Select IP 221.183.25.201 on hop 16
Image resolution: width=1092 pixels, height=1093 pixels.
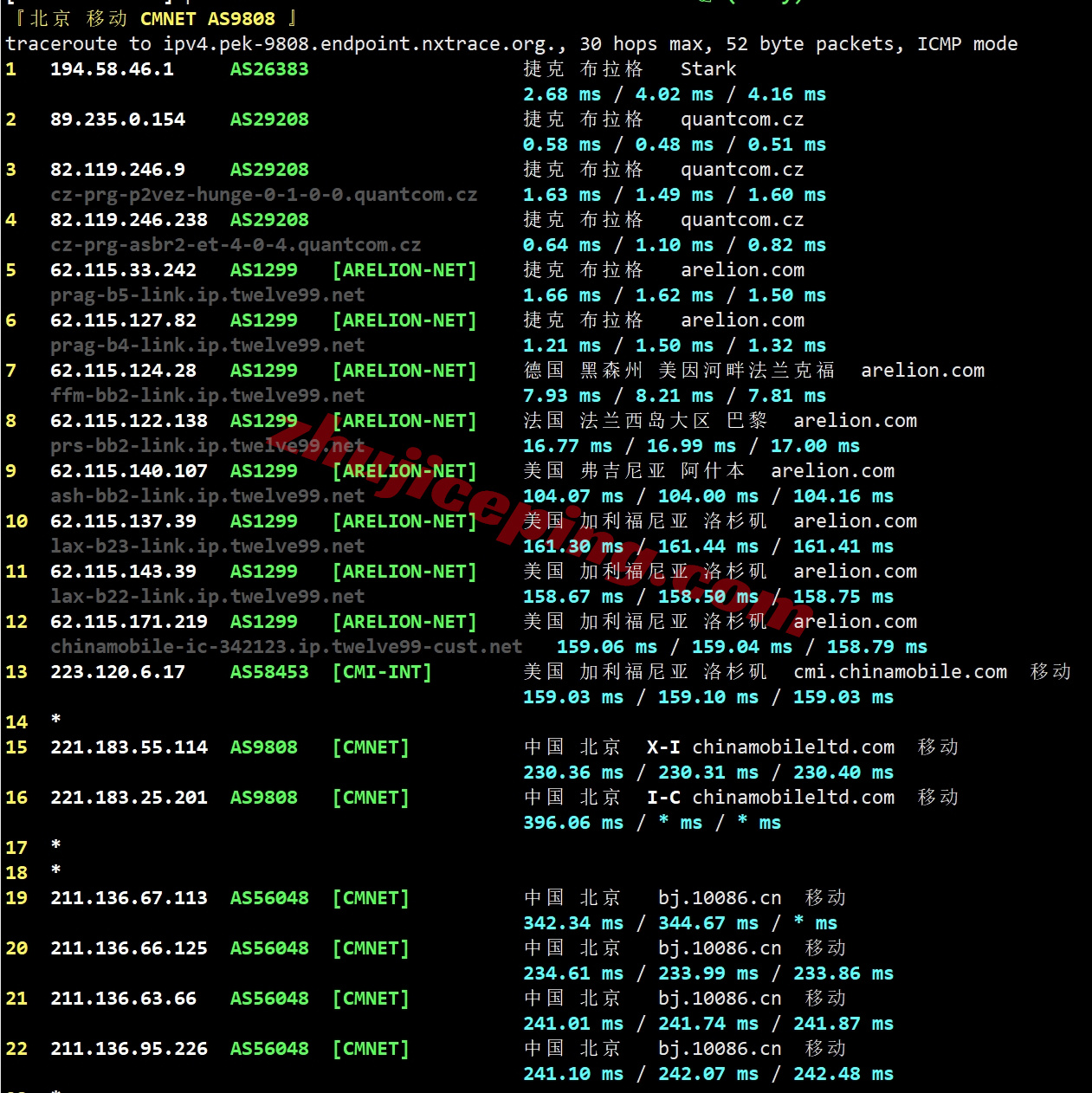pyautogui.click(x=129, y=798)
